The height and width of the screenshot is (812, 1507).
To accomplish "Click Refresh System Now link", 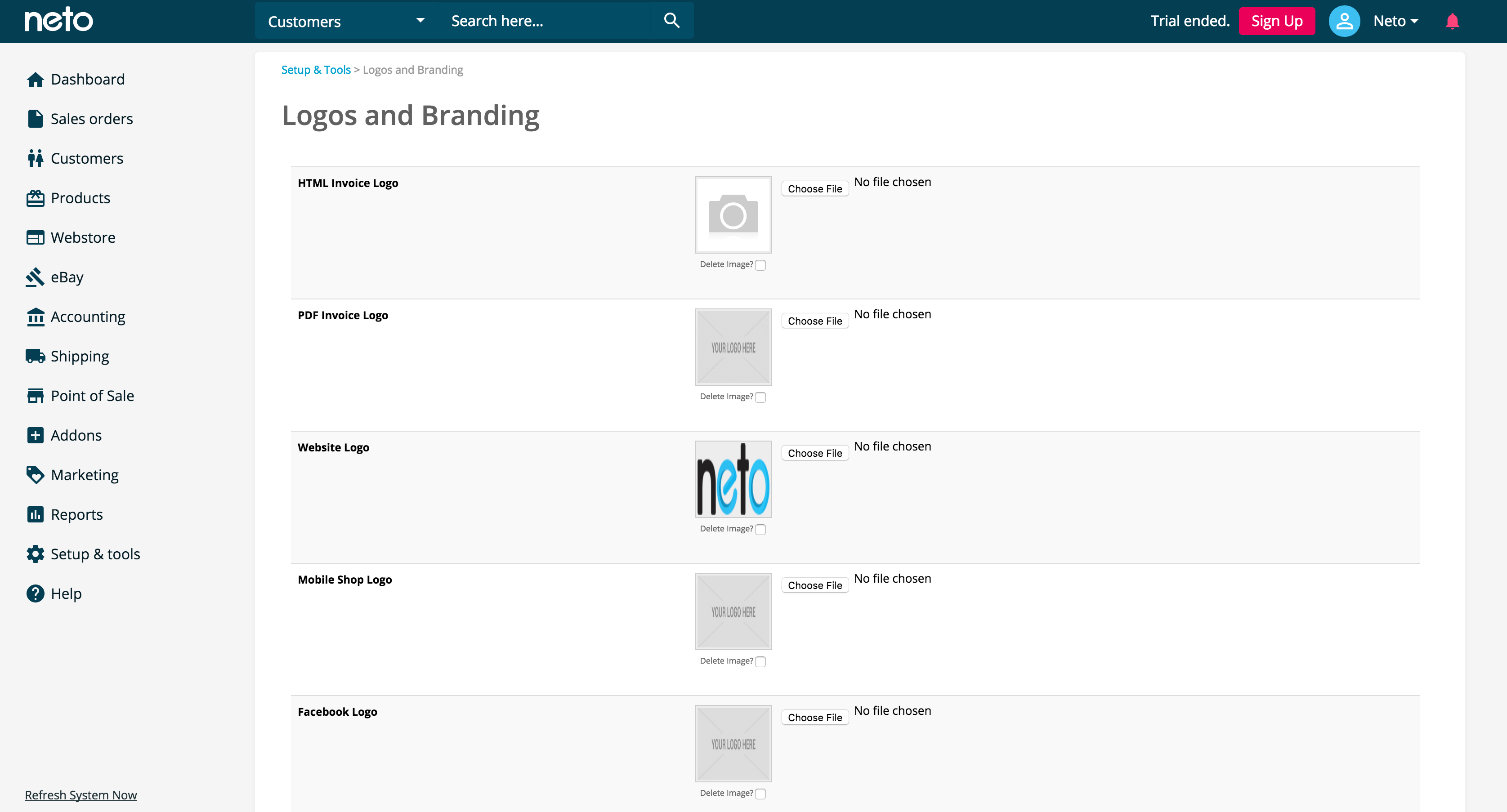I will point(81,795).
